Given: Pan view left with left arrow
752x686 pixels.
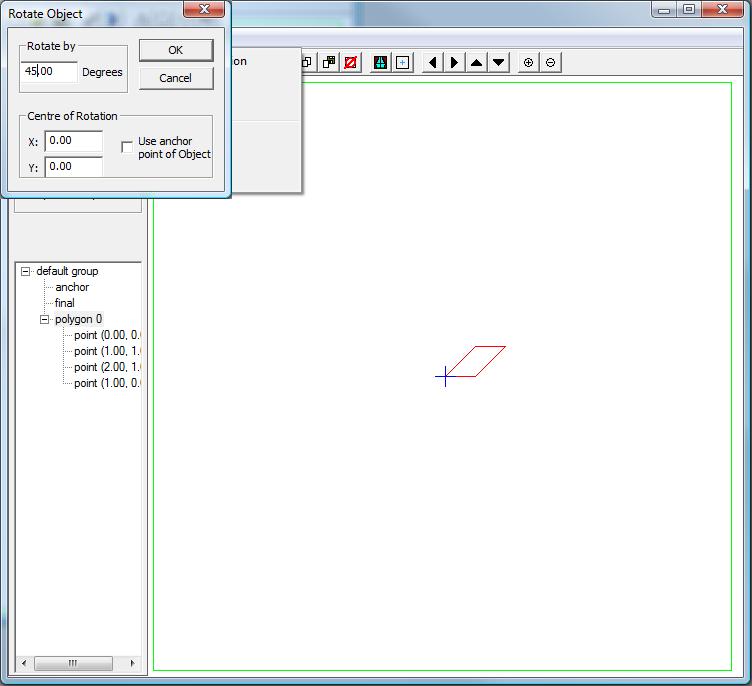Looking at the screenshot, I should (x=432, y=62).
